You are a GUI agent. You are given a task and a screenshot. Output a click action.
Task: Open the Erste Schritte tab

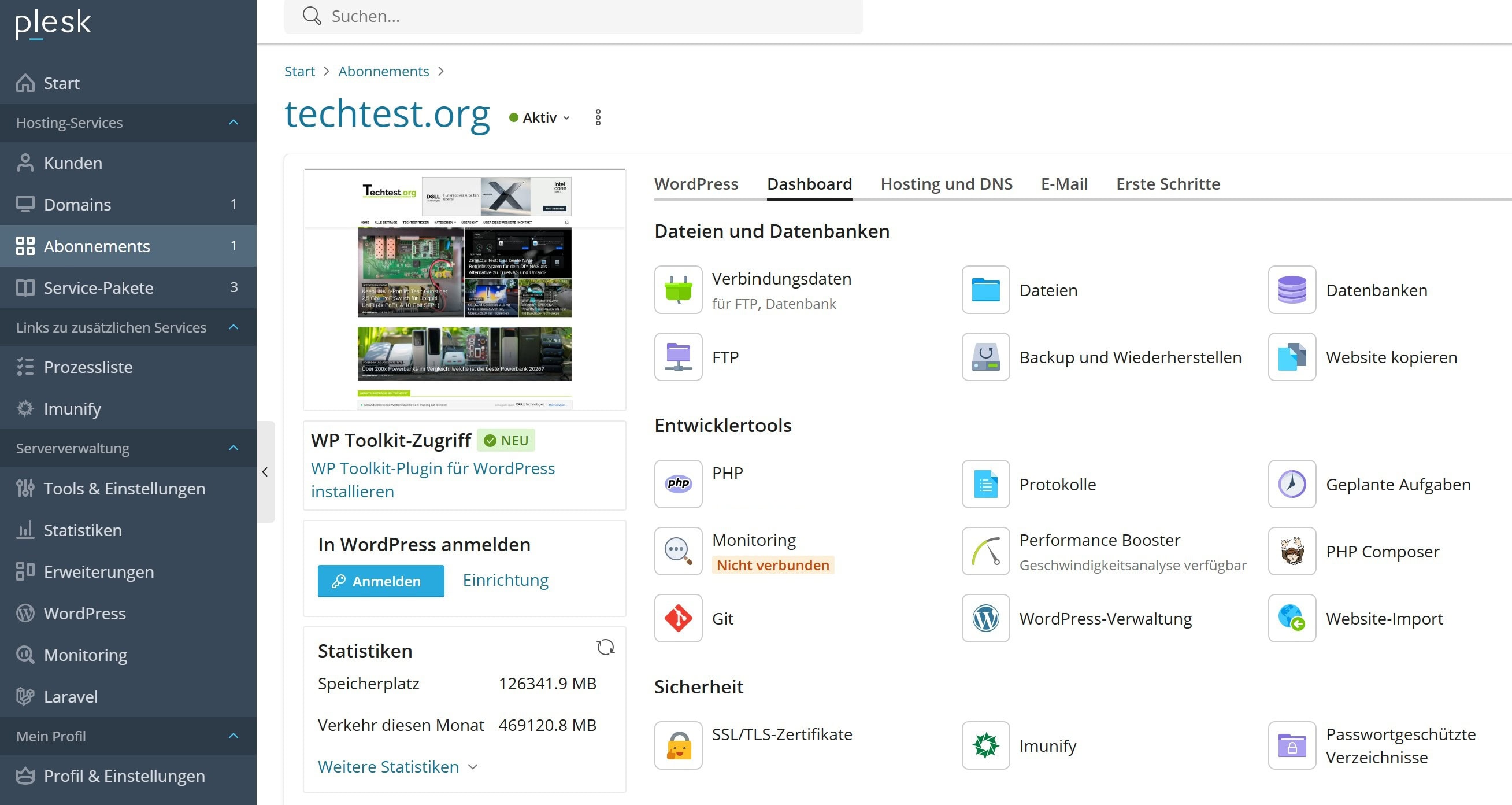[1168, 184]
